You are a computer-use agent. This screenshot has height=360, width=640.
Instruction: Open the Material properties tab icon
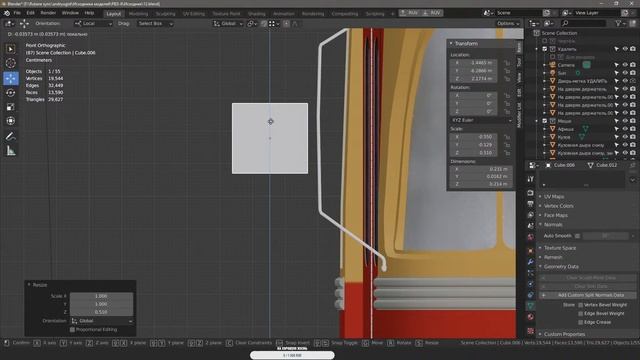pos(530,317)
